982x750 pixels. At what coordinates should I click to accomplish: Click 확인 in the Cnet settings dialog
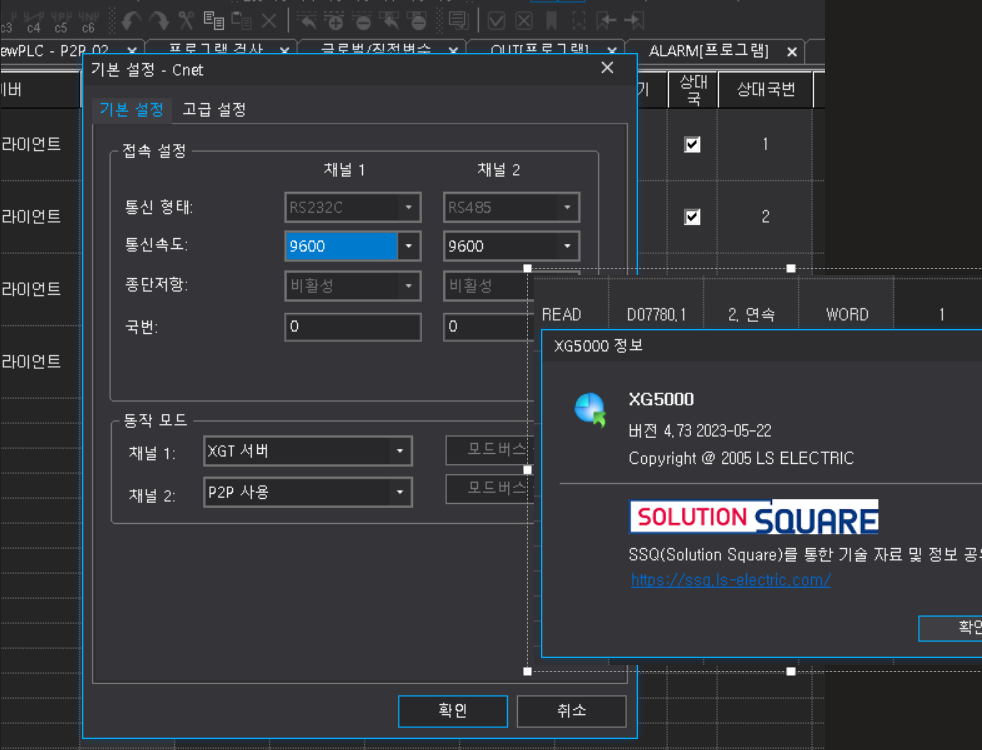[x=452, y=711]
